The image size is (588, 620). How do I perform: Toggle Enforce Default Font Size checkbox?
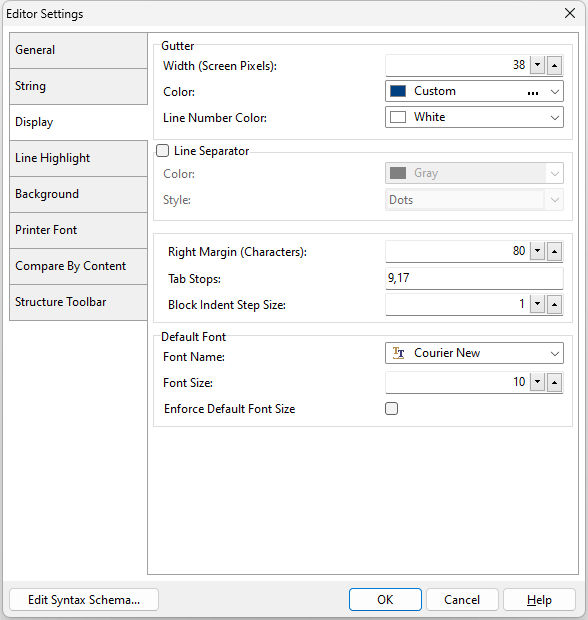391,408
